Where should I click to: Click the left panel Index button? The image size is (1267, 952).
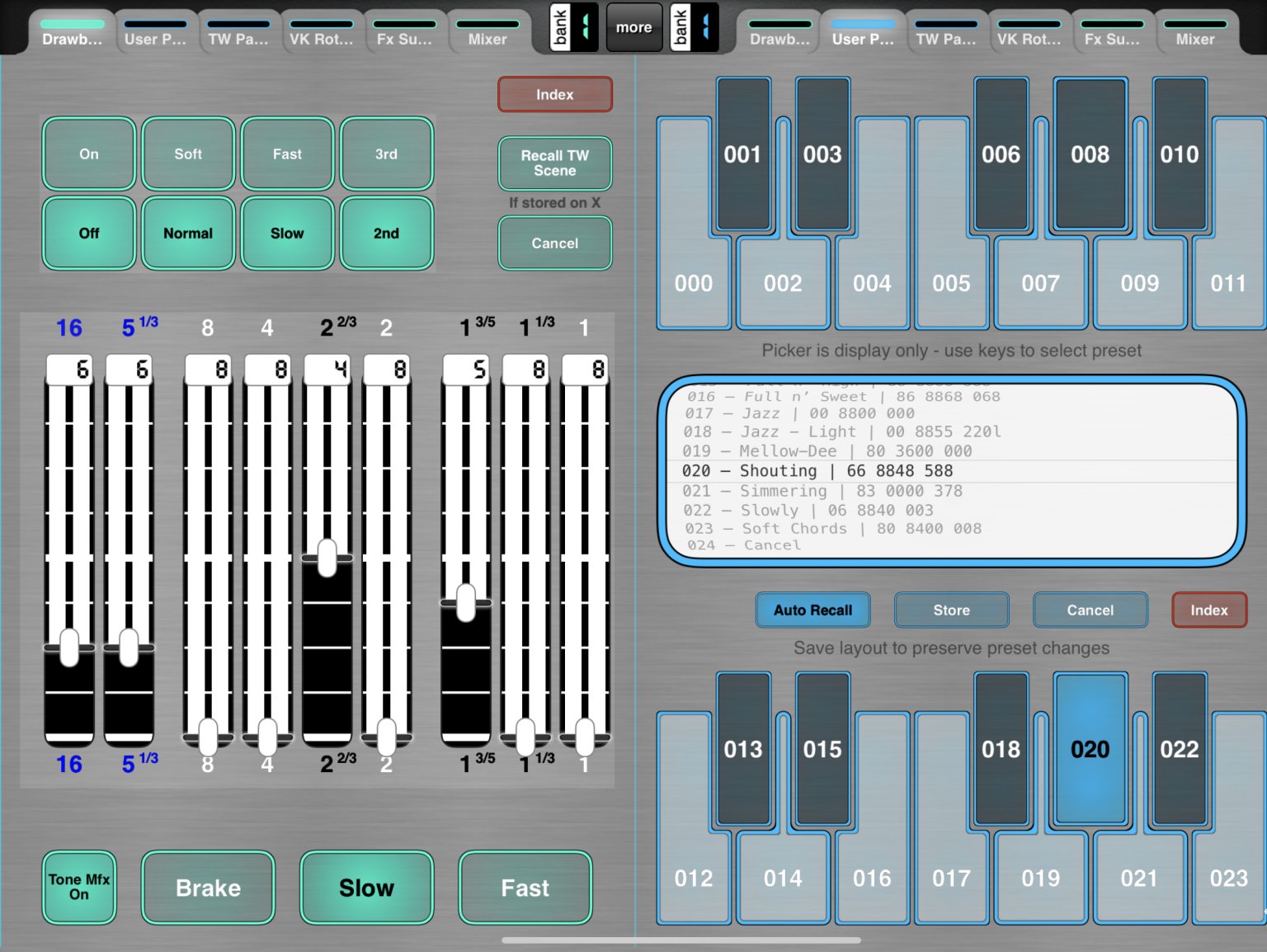(555, 95)
